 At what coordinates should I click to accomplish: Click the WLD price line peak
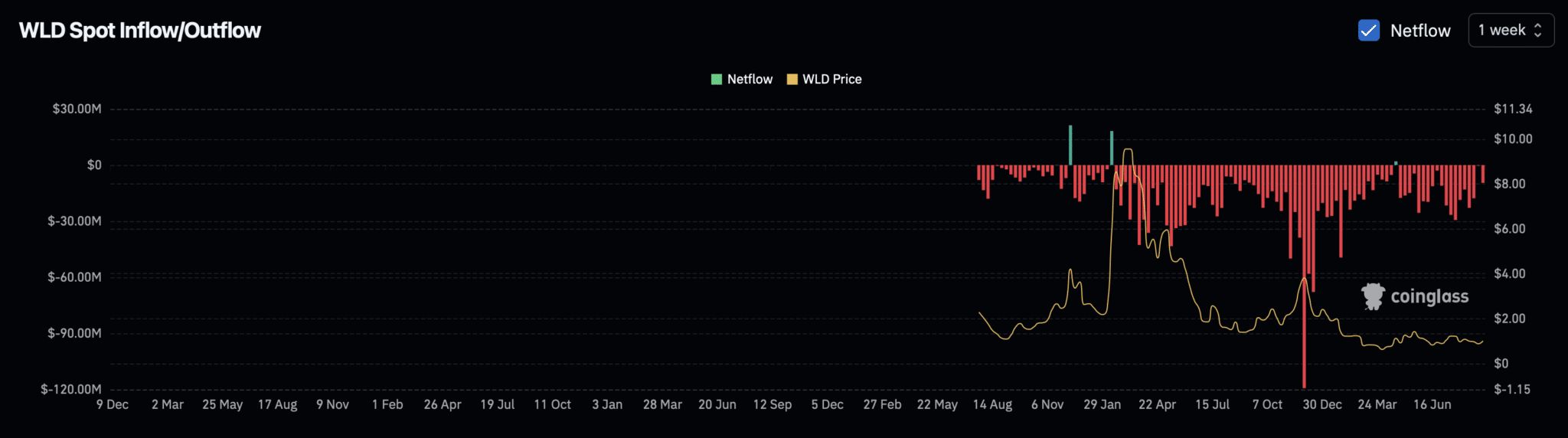1127,150
